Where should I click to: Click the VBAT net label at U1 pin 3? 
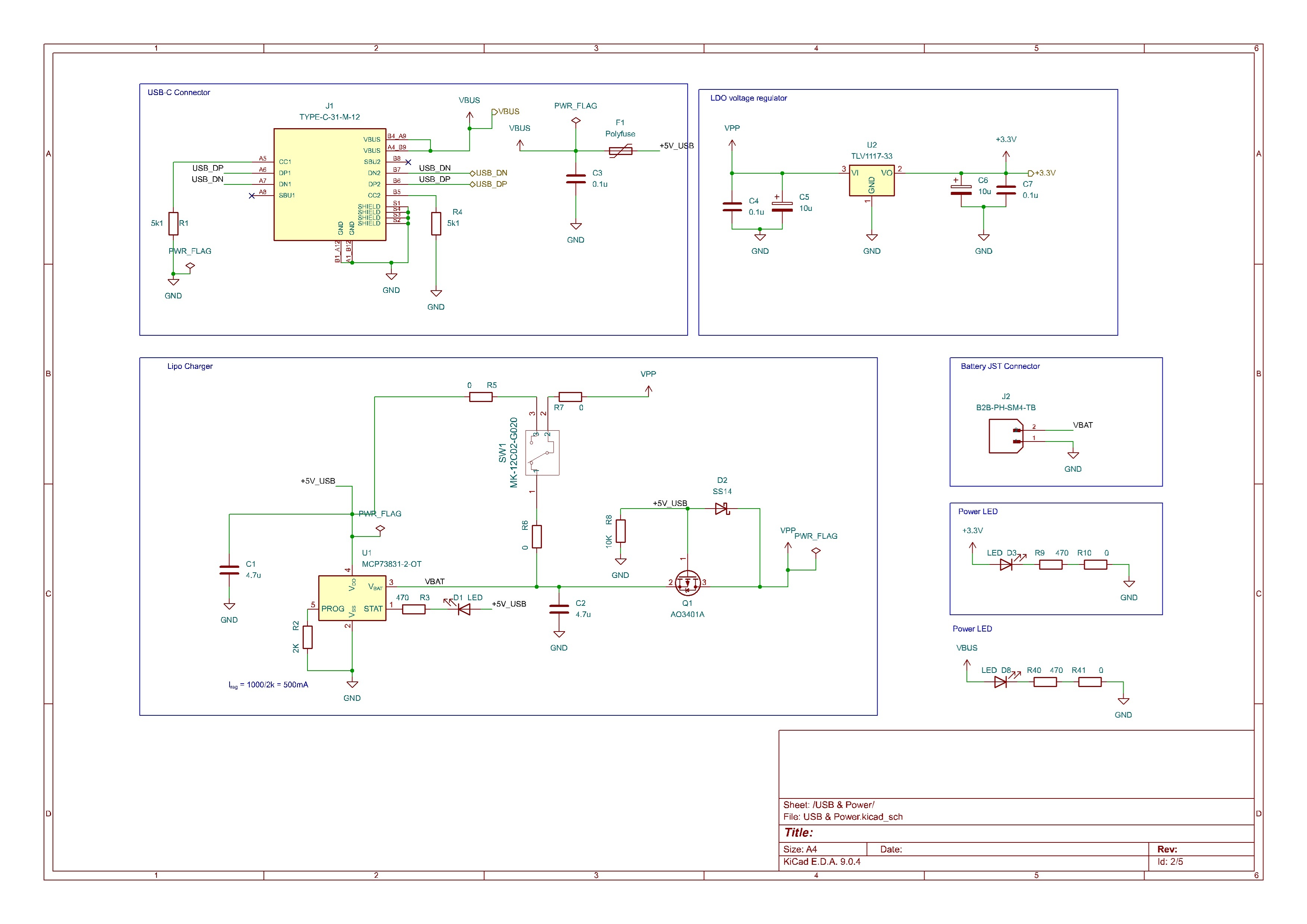click(x=435, y=582)
